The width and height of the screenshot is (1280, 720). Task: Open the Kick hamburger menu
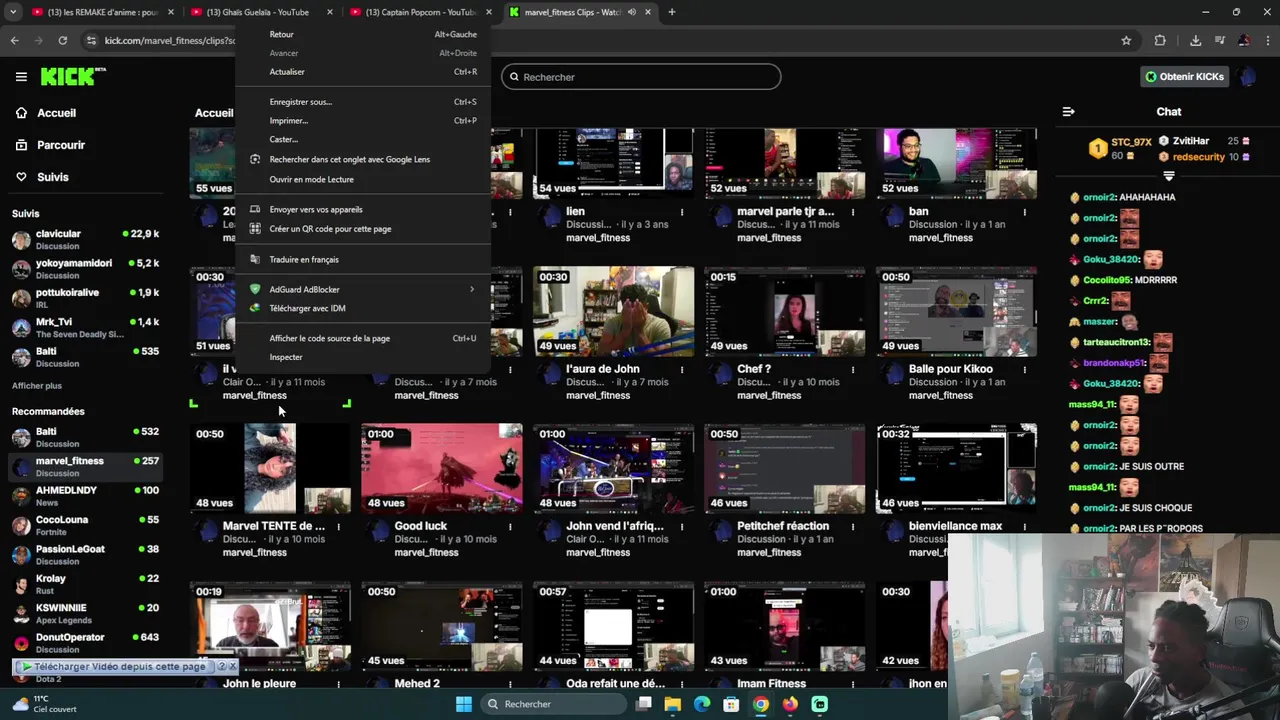[21, 76]
